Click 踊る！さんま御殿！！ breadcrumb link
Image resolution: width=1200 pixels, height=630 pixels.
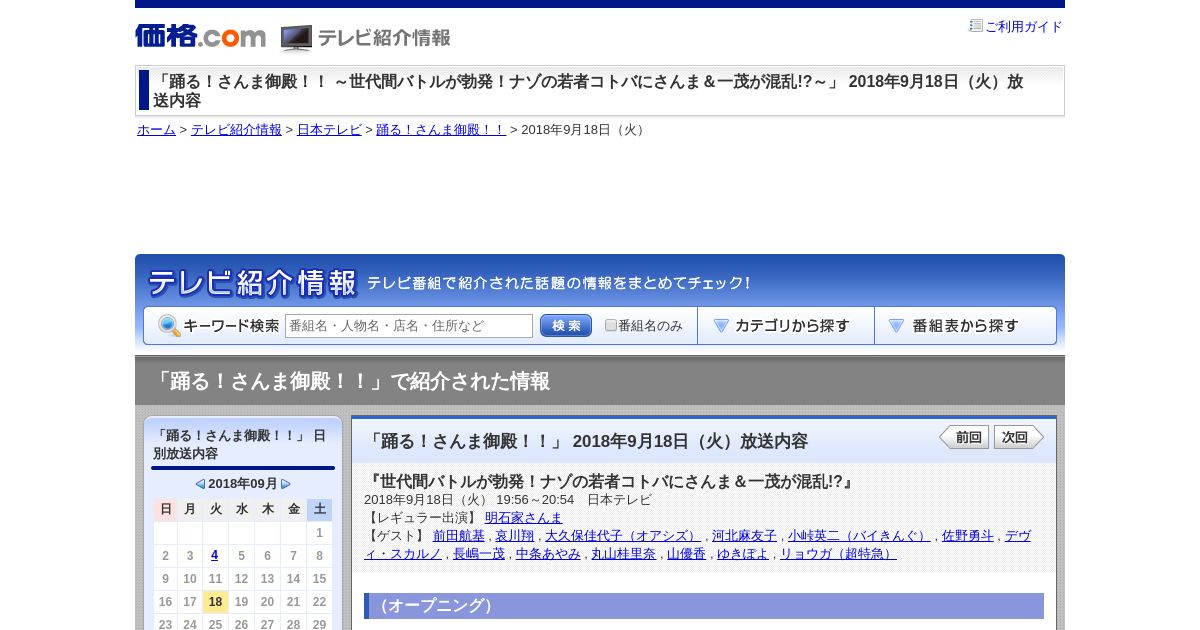click(441, 130)
